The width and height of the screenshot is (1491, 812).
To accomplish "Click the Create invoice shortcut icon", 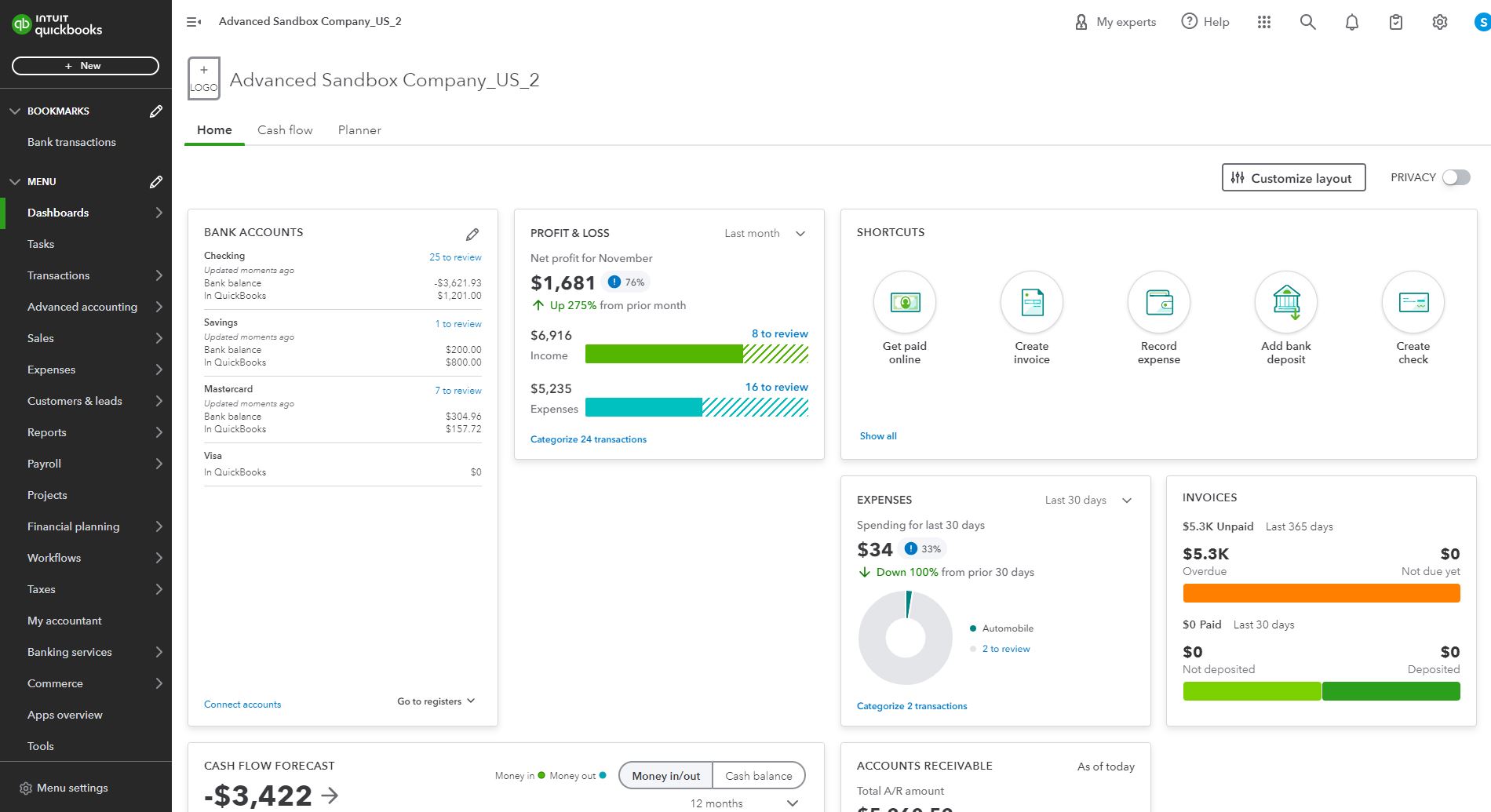I will 1032,302.
